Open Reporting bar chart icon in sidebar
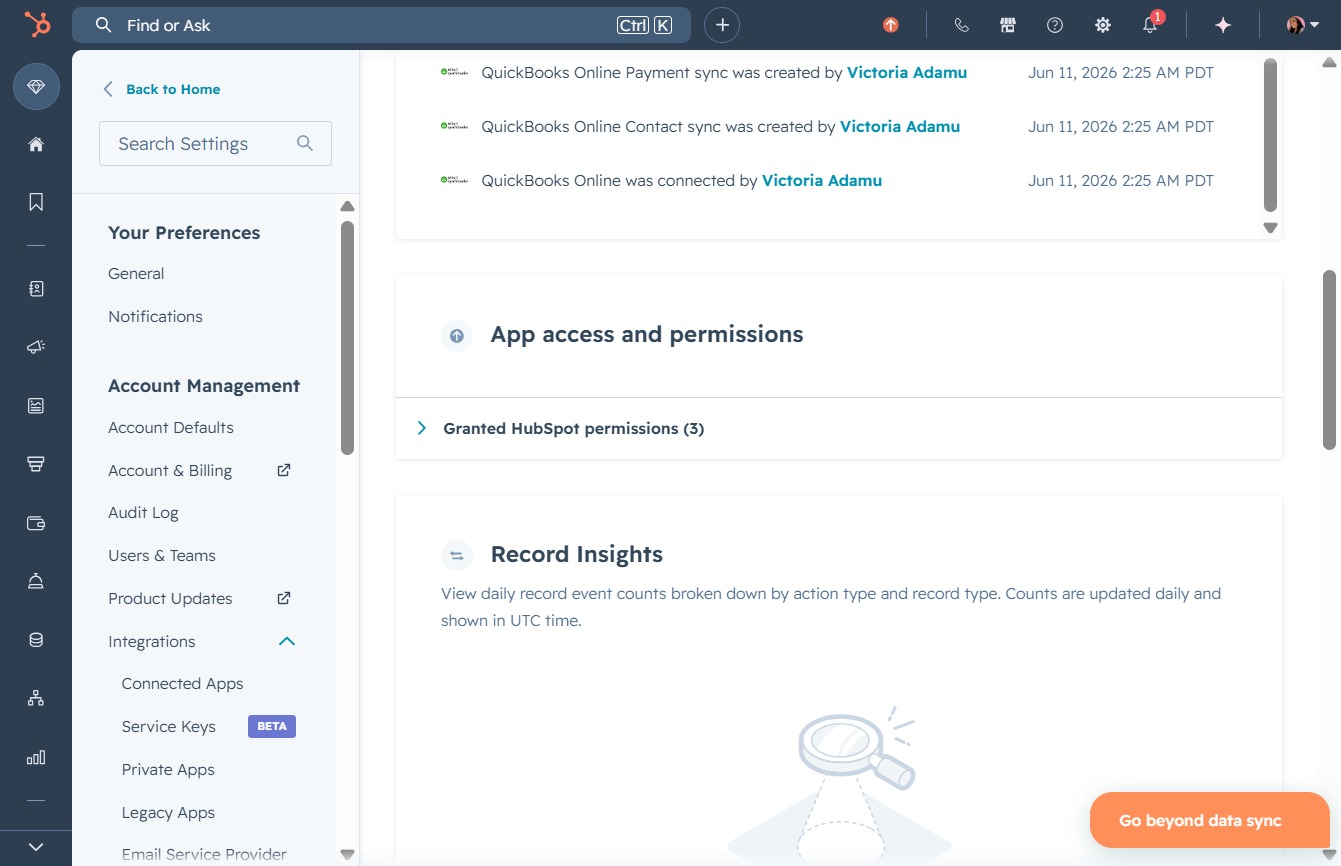This screenshot has height=866, width=1341. pos(36,757)
